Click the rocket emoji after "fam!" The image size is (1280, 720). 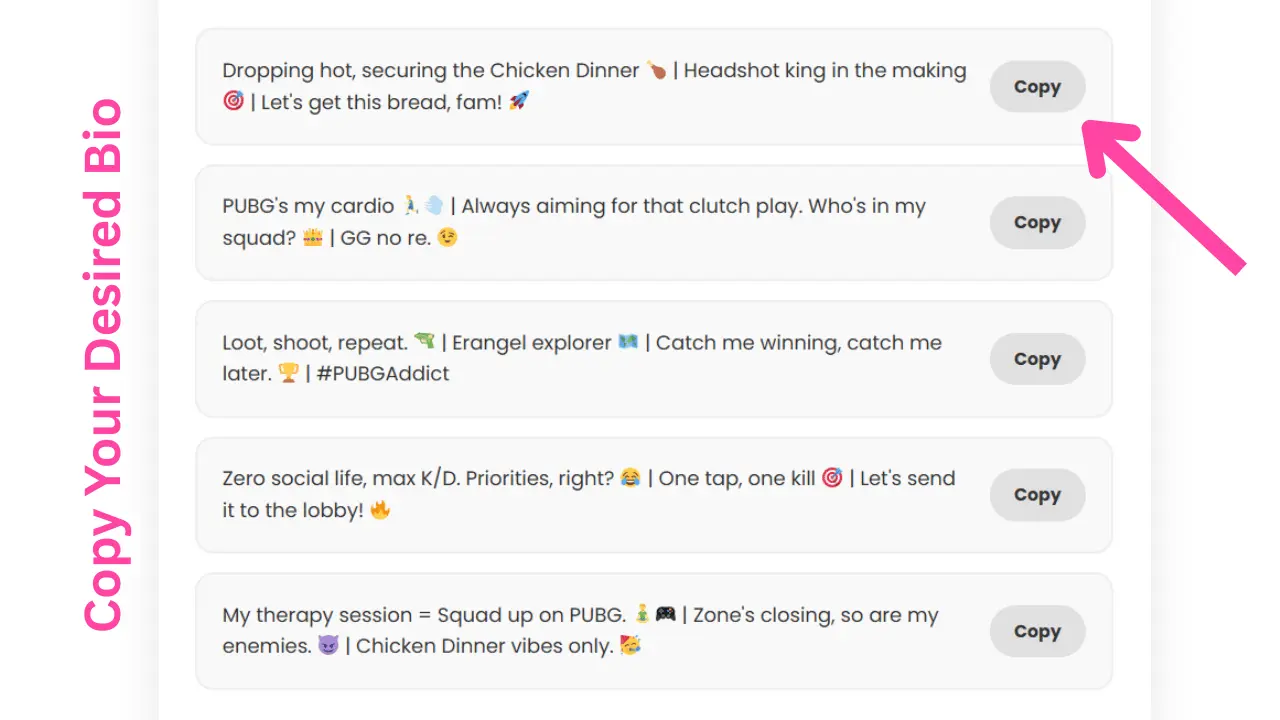[519, 101]
